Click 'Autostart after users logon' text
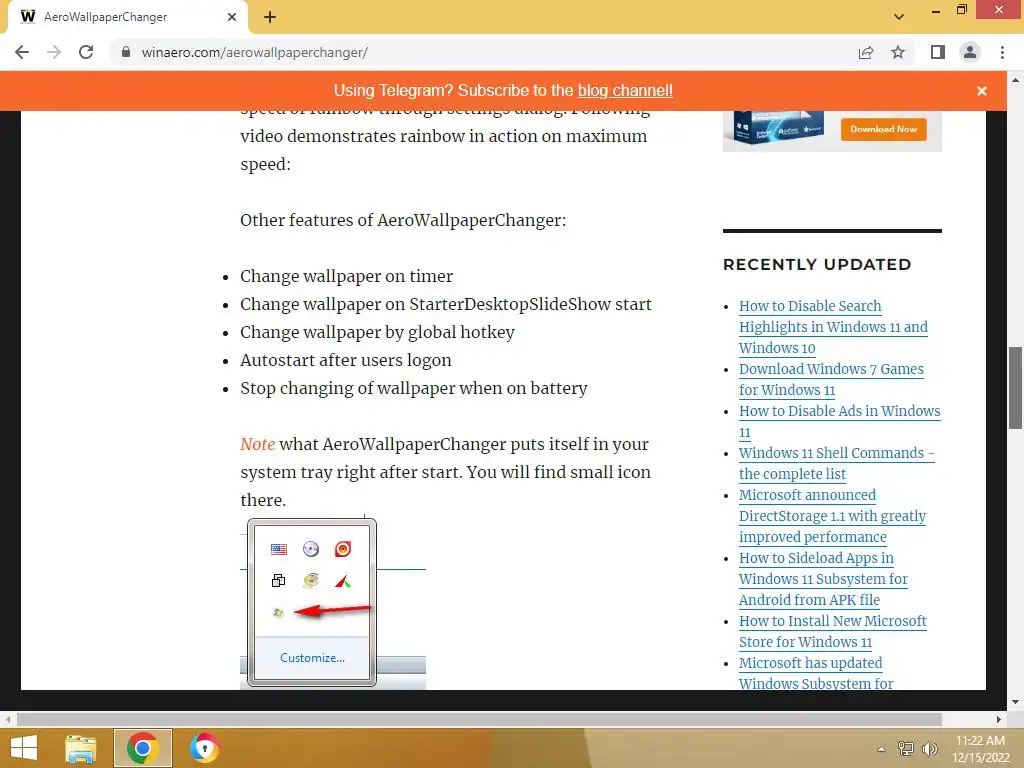Image resolution: width=1024 pixels, height=768 pixels. pos(345,360)
